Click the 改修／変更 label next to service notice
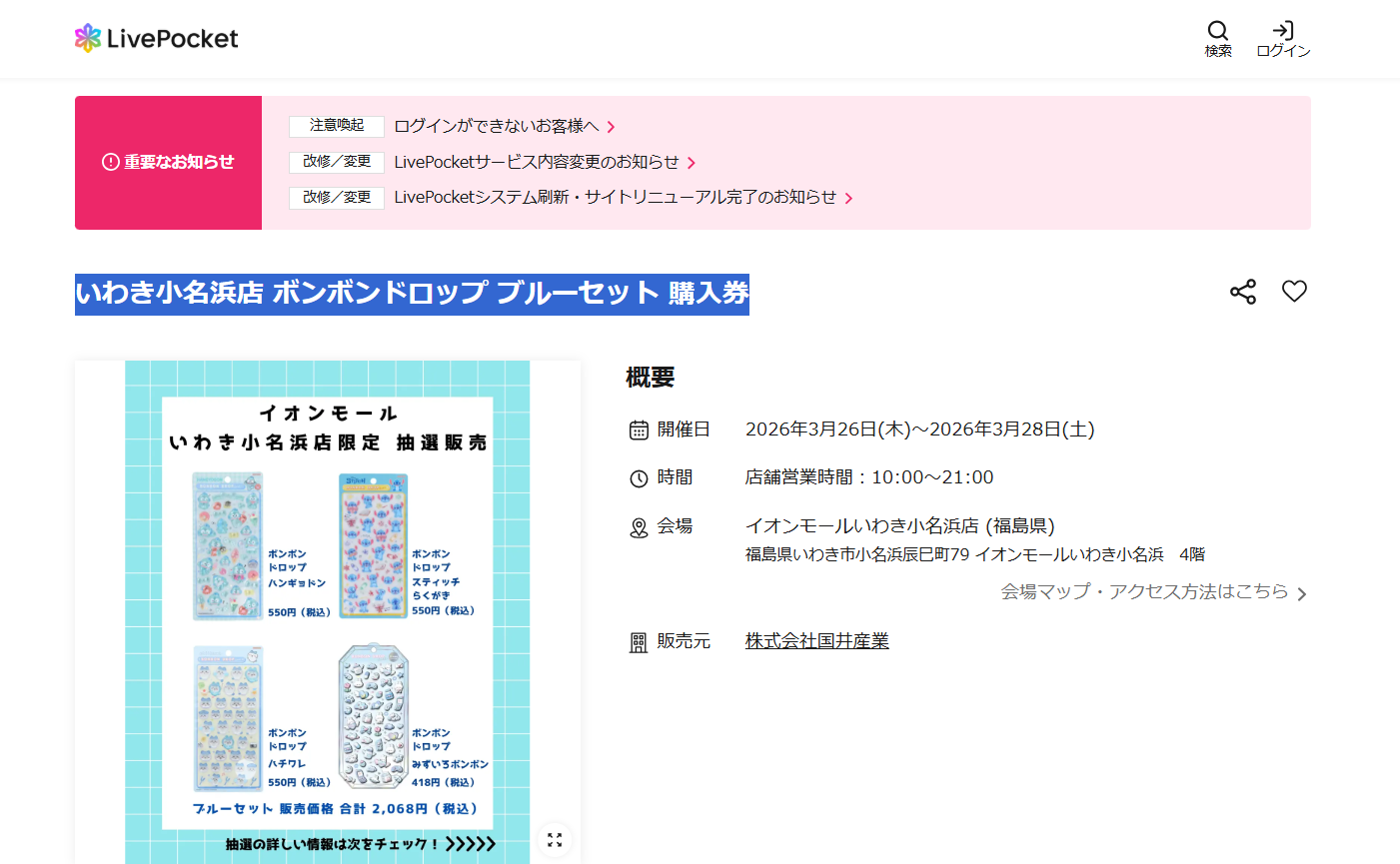The width and height of the screenshot is (1400, 864). point(337,162)
